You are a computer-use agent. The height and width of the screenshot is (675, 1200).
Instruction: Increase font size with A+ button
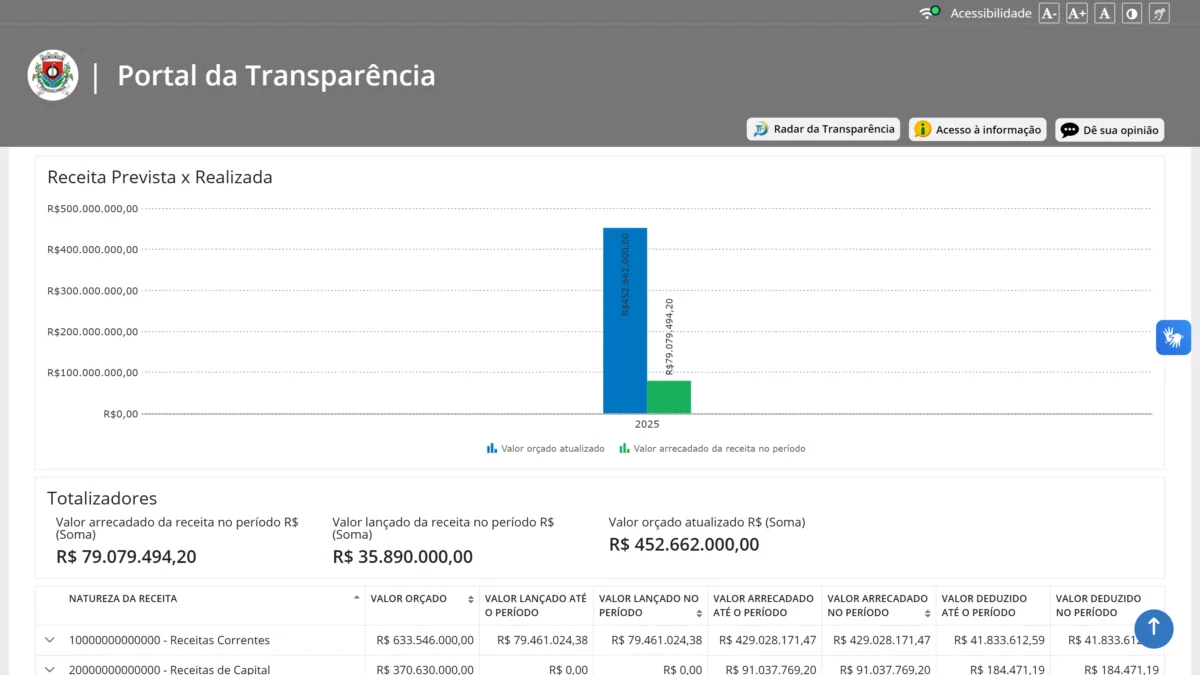[1077, 13]
